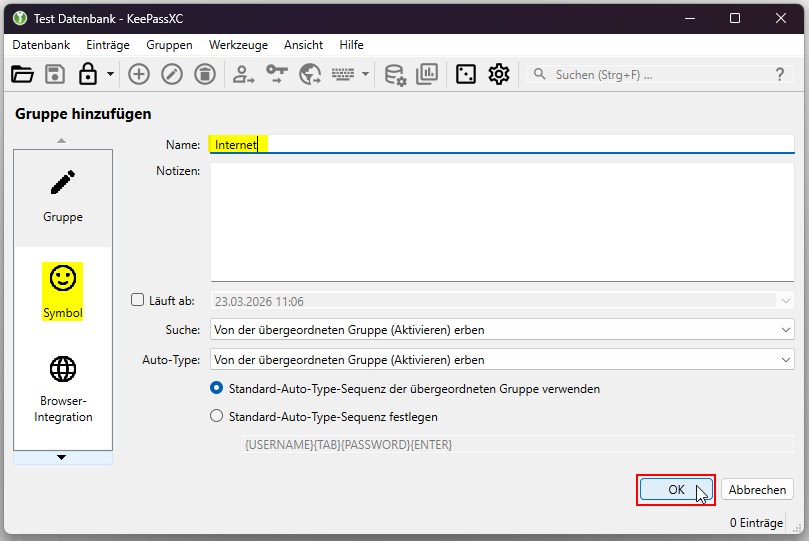The image size is (809, 541).
Task: Open application settings gear icon
Action: pyautogui.click(x=498, y=74)
